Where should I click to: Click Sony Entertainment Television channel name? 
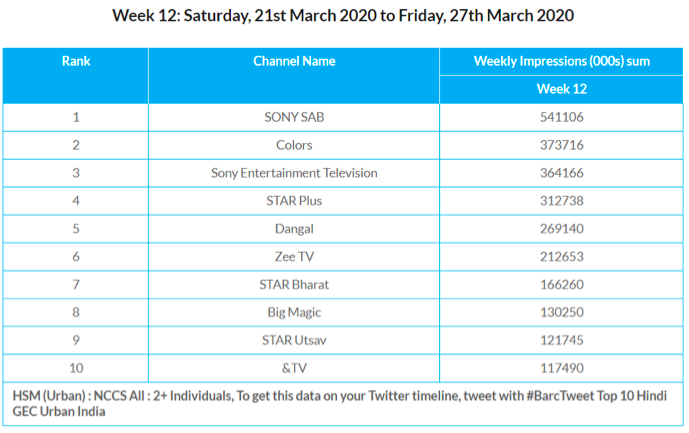tap(294, 173)
